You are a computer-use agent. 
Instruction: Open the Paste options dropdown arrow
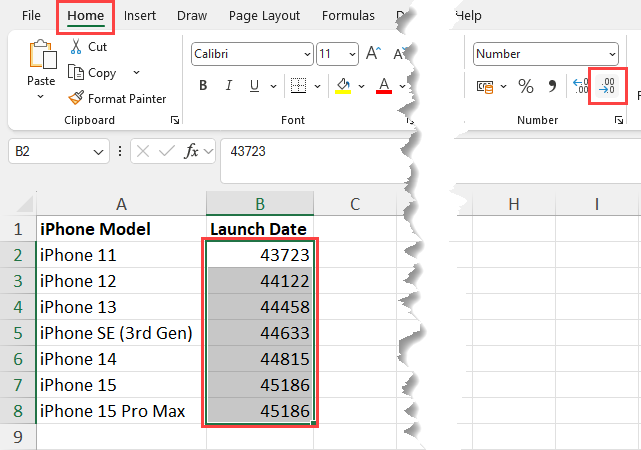[x=40, y=97]
